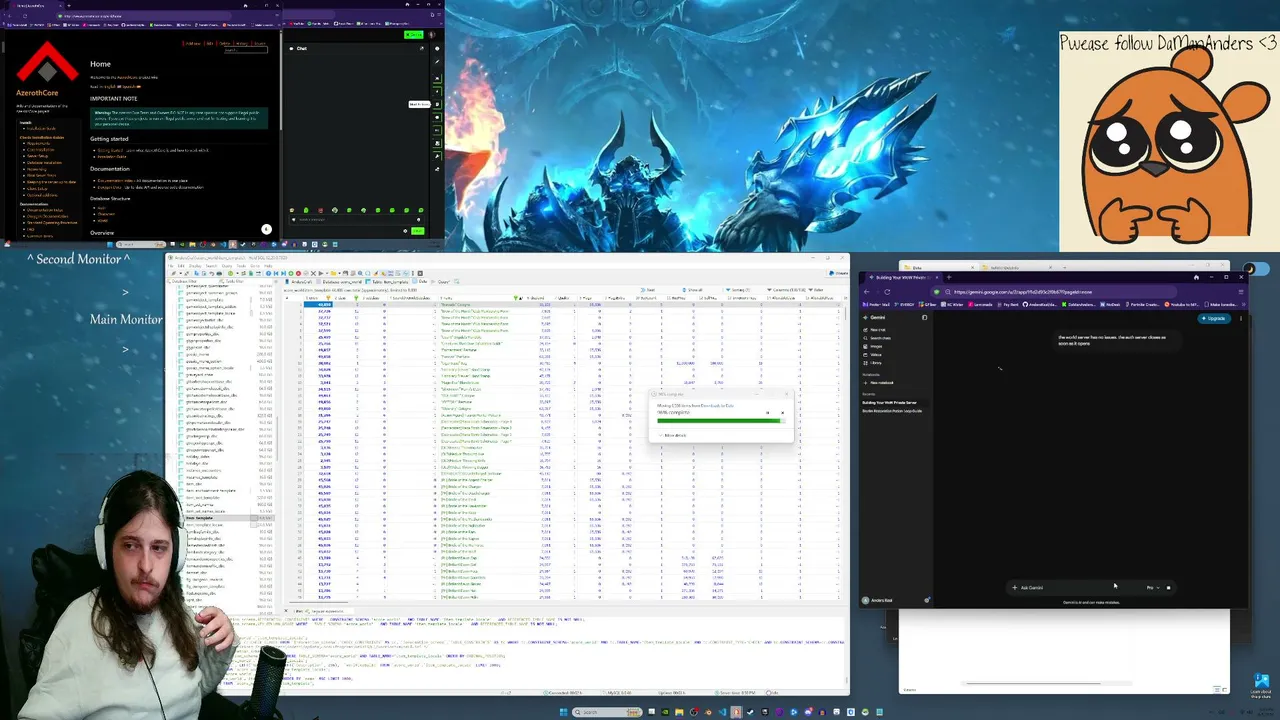Open Database Installation in the wiki sidebar
The image size is (1280, 720).
tap(43, 162)
